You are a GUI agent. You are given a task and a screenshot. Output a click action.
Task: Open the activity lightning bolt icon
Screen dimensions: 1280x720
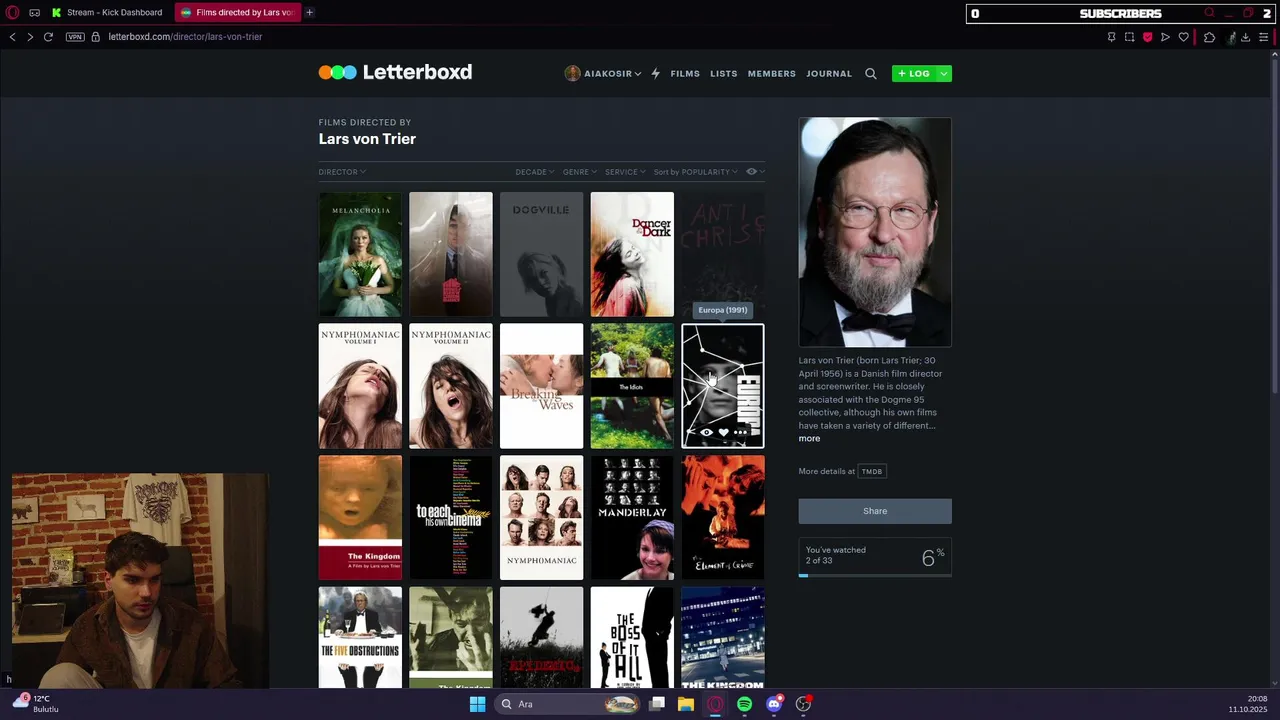point(656,73)
